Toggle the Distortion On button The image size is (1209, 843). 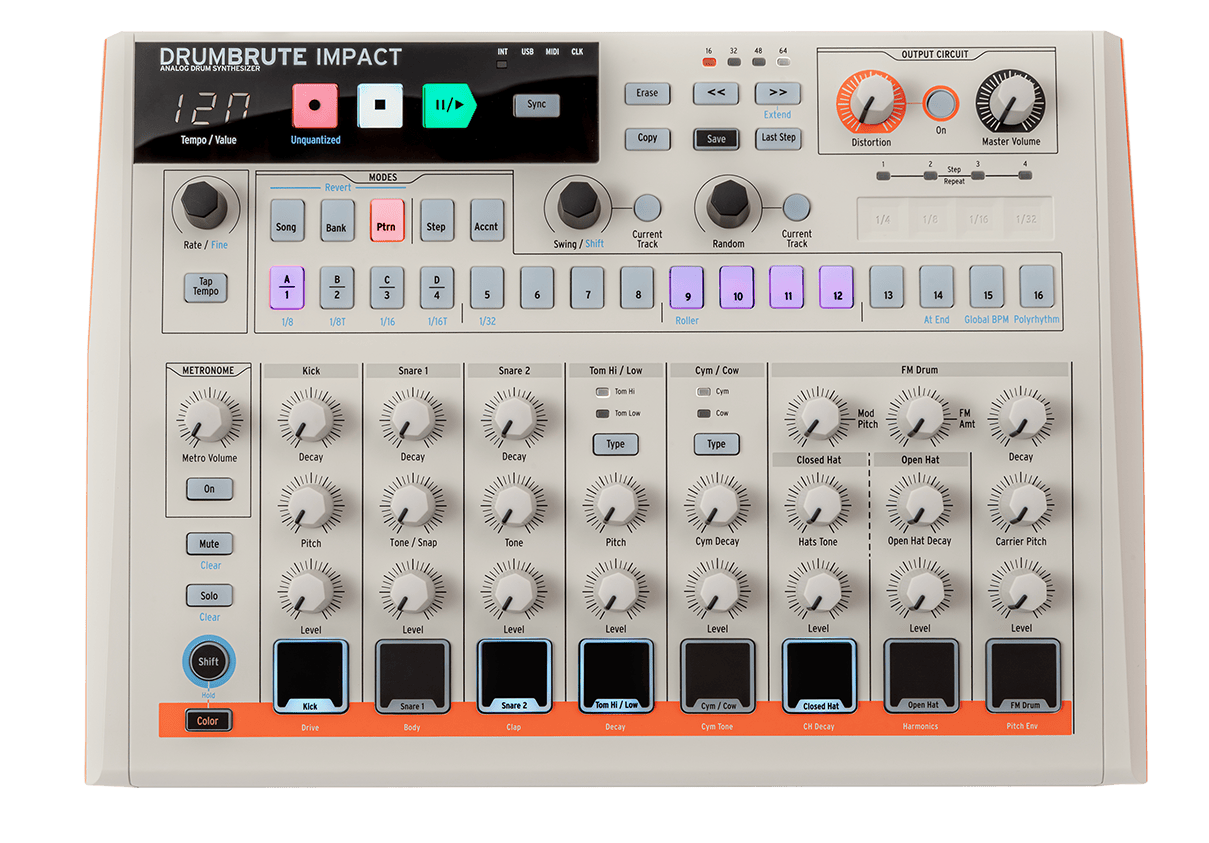[x=940, y=103]
